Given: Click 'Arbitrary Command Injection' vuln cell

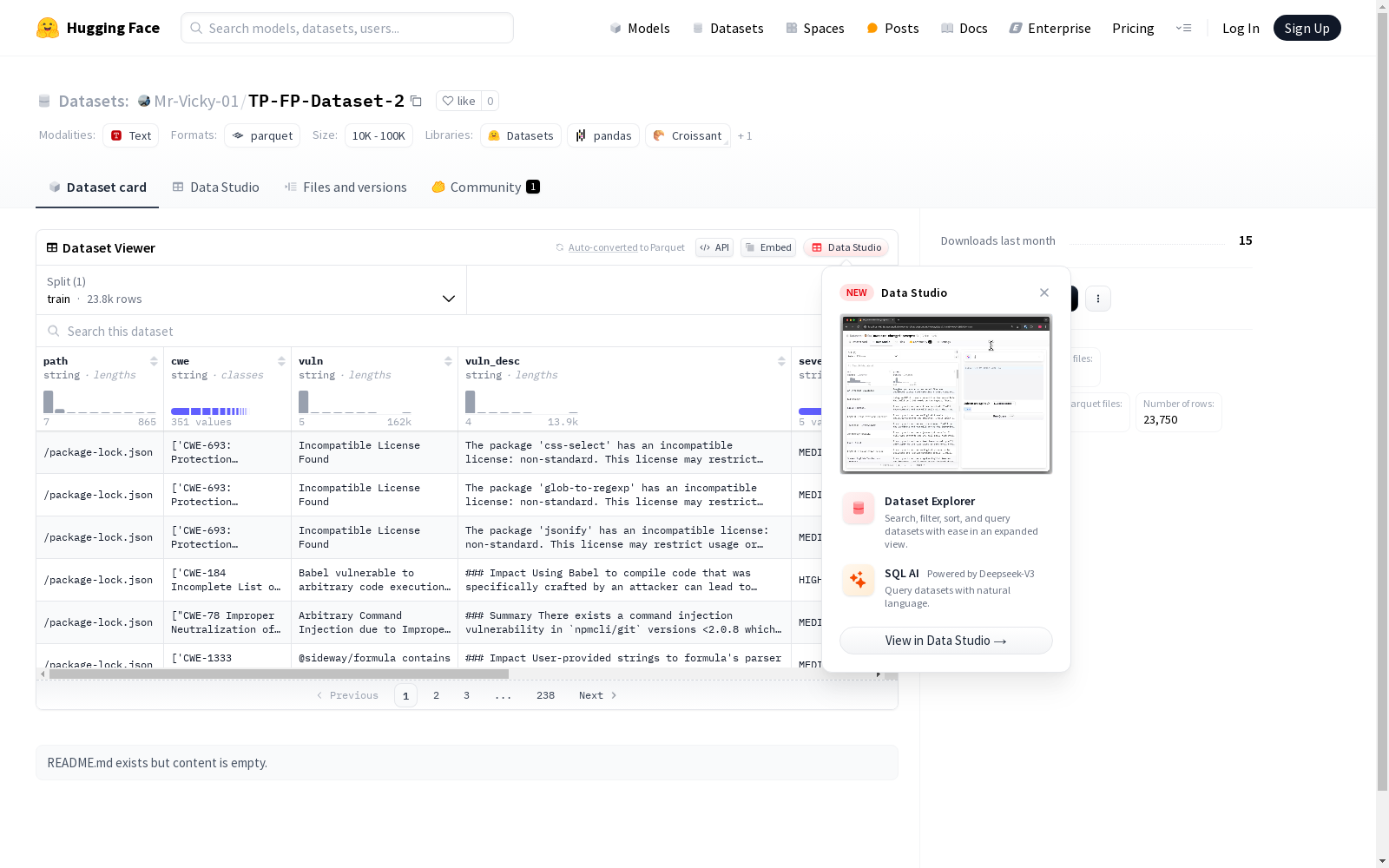Looking at the screenshot, I should coord(374,622).
